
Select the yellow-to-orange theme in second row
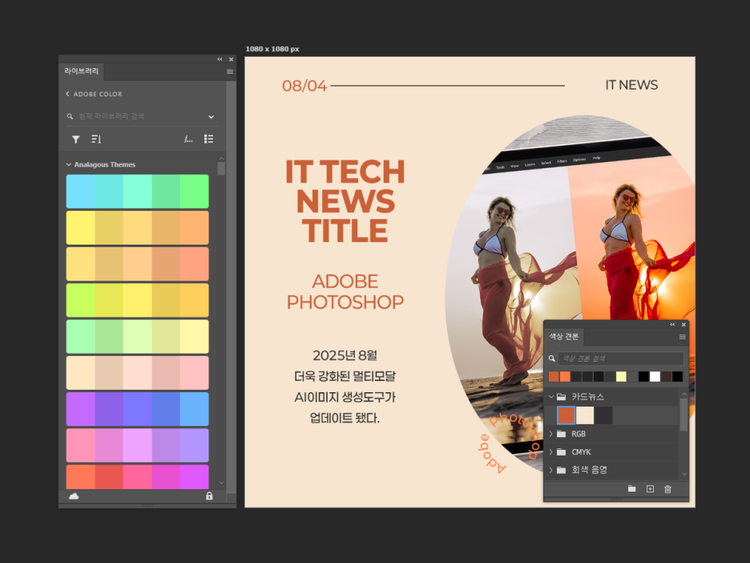137,228
